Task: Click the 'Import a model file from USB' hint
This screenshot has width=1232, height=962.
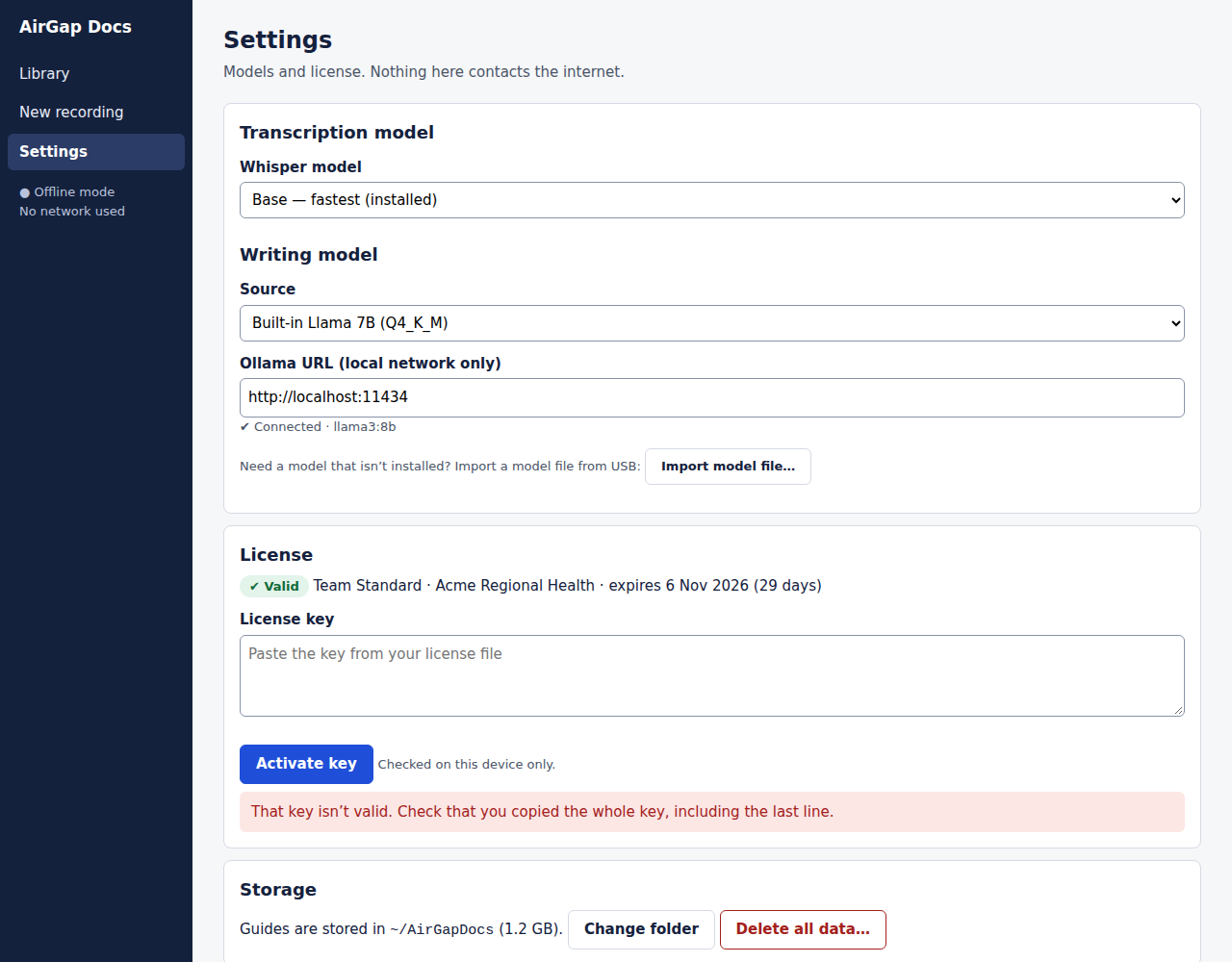Action: coord(440,467)
